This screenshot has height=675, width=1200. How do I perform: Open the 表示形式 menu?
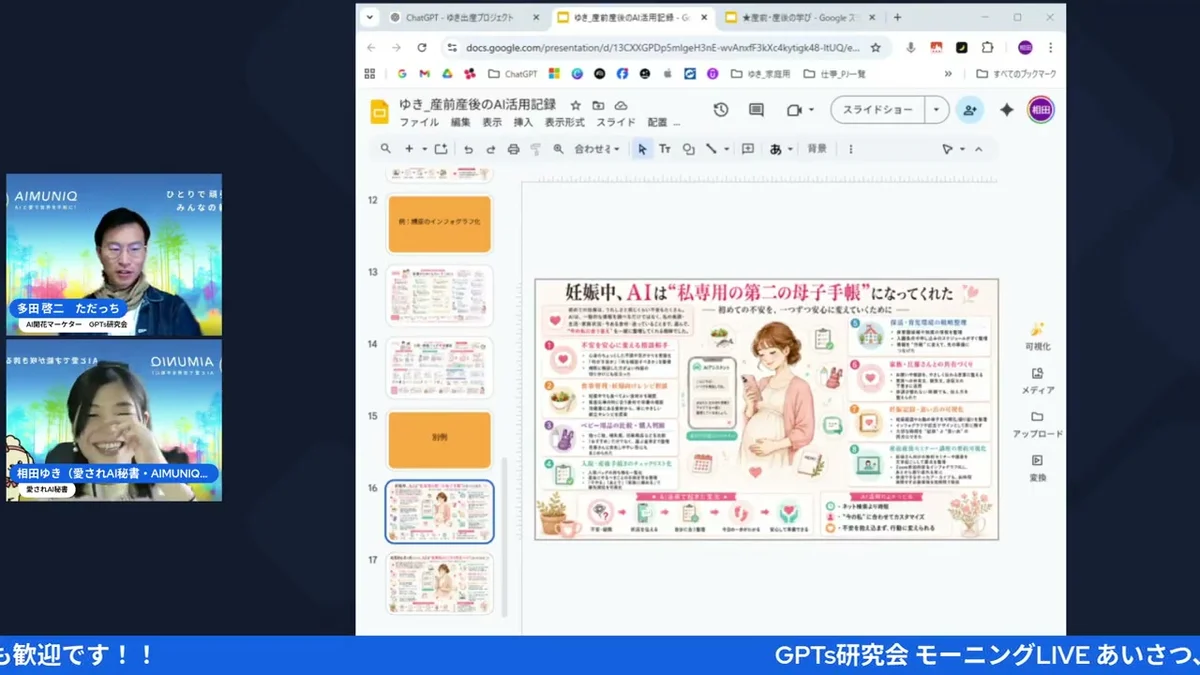[564, 123]
